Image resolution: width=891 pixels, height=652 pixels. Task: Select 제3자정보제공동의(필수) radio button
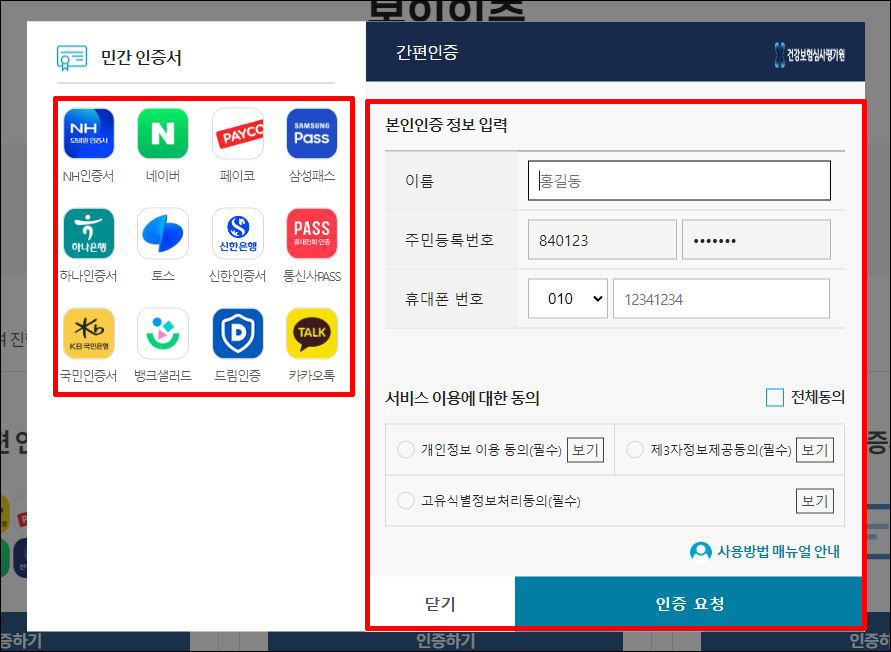click(634, 450)
